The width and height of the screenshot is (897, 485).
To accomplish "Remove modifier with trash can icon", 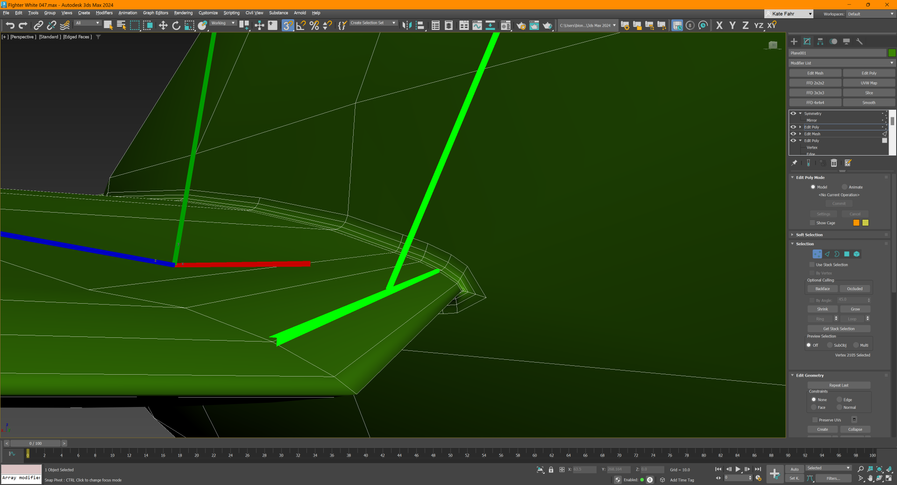I will point(834,163).
